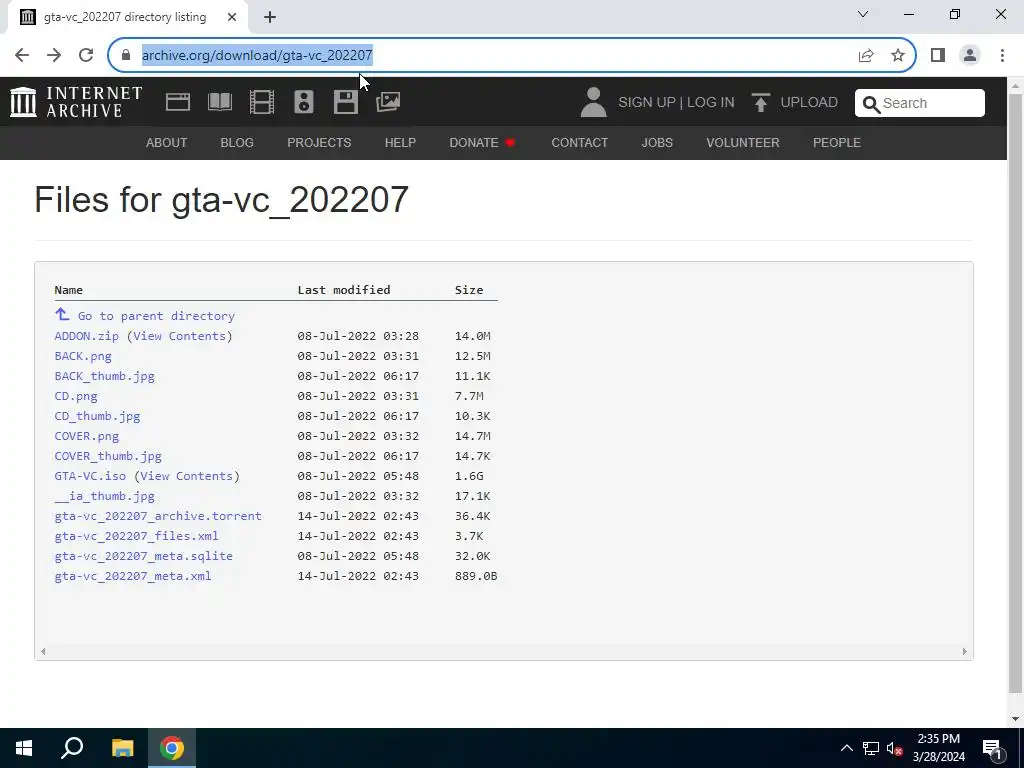Screen dimensions: 1024x768
Task: Click the SIGN UP link
Action: click(x=647, y=103)
